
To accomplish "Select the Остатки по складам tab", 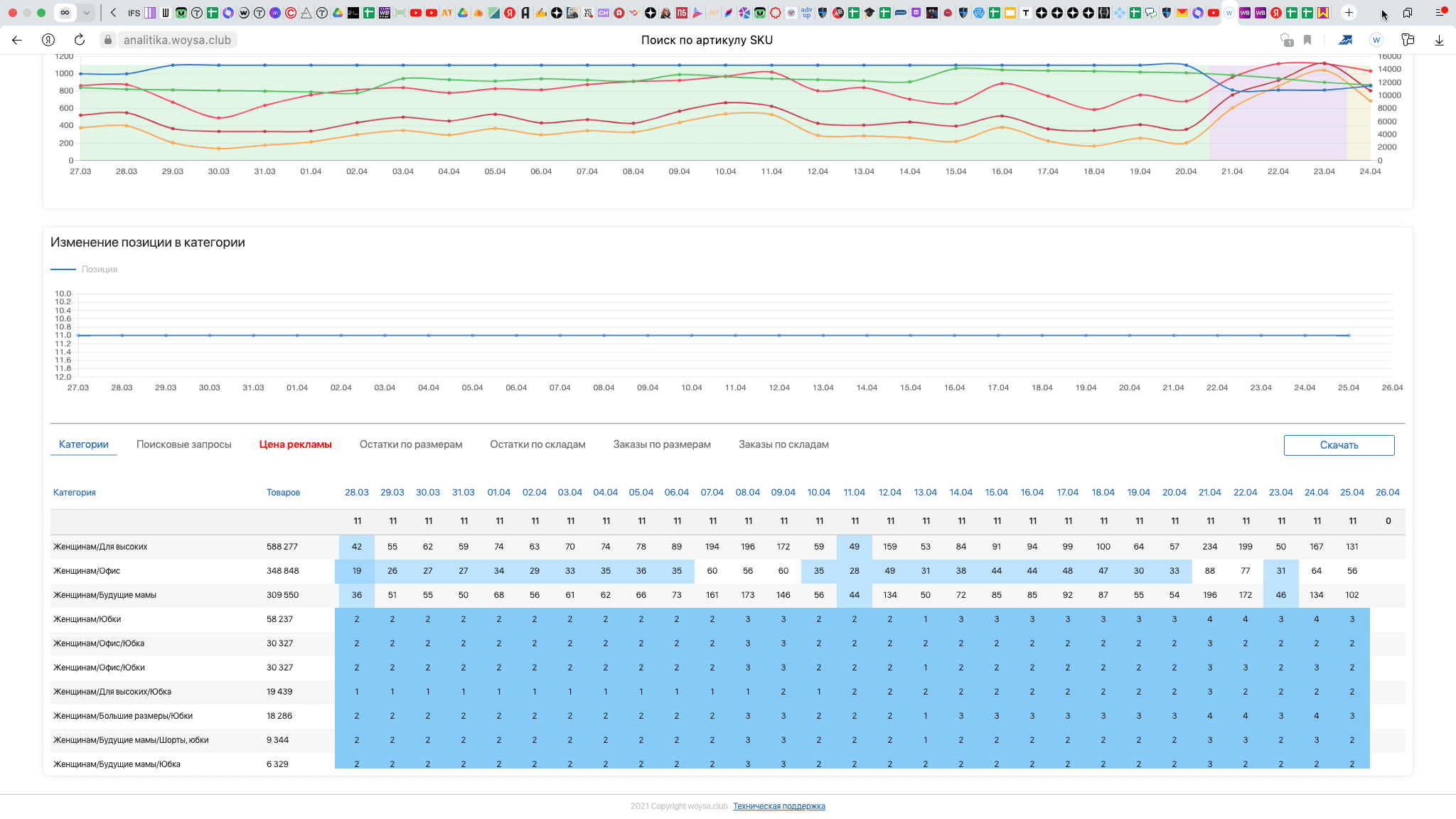I will pos(537,444).
